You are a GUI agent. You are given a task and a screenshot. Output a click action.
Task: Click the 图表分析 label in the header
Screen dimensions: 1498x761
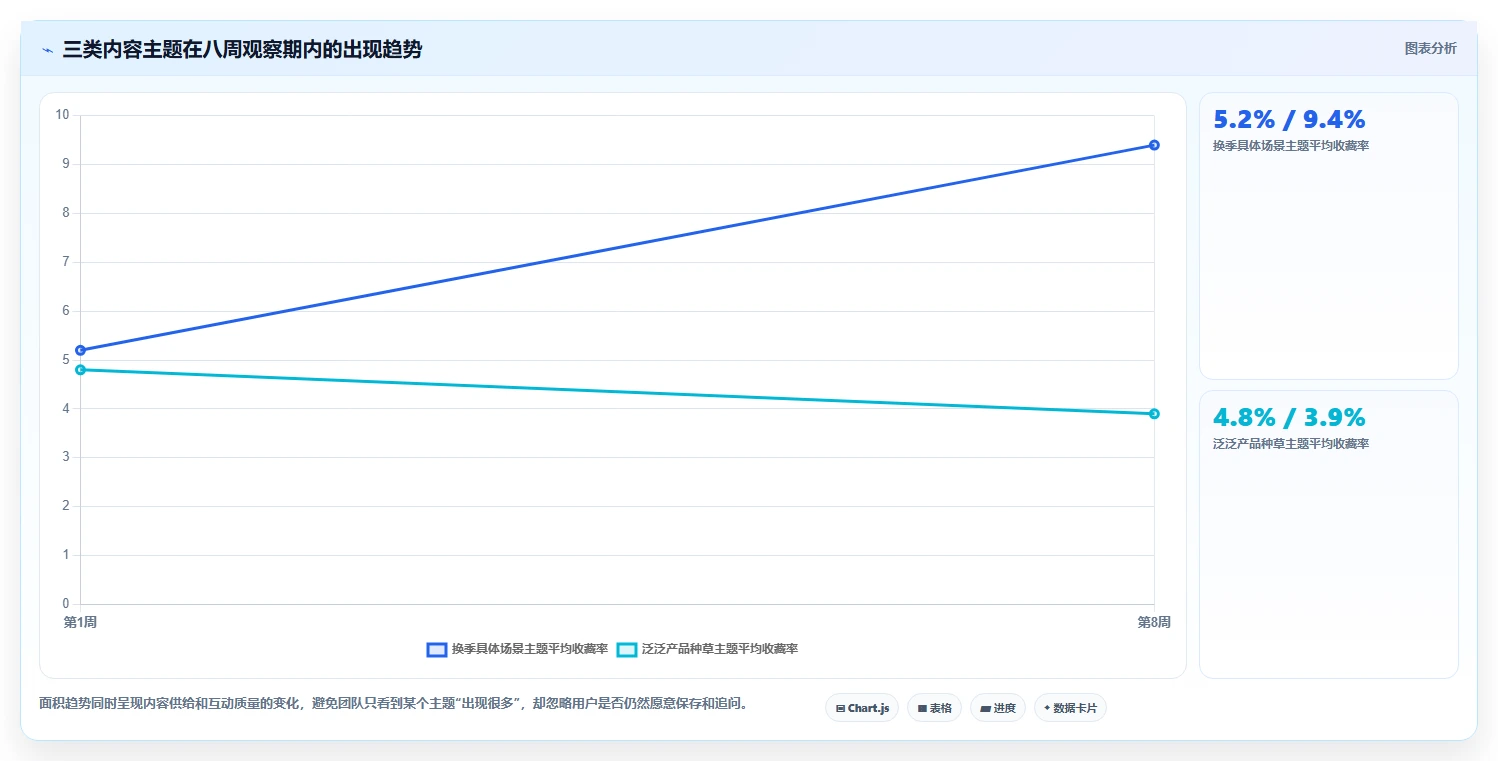1430,48
